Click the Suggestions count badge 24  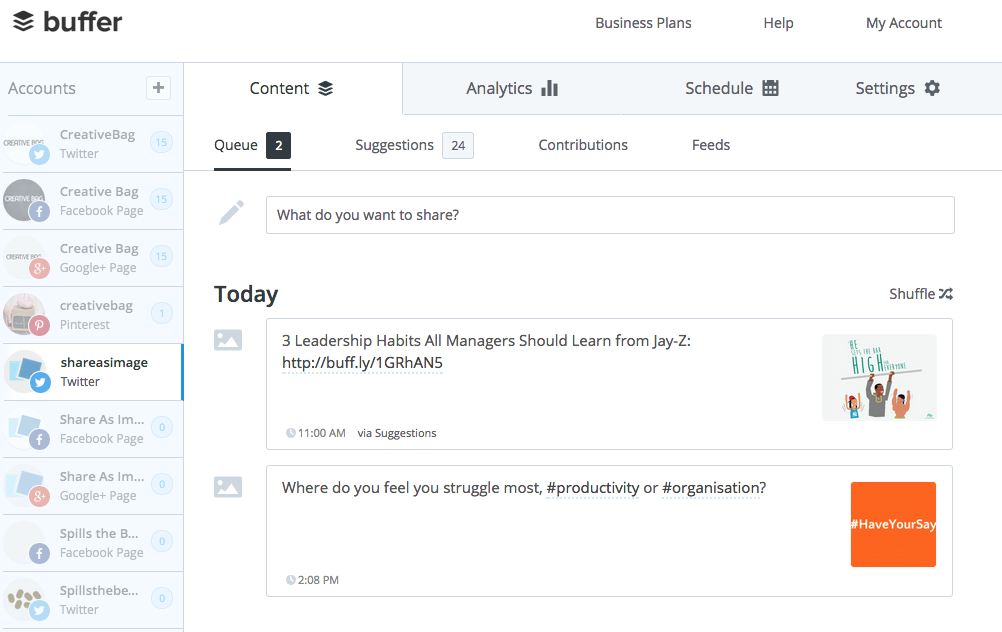coord(458,145)
